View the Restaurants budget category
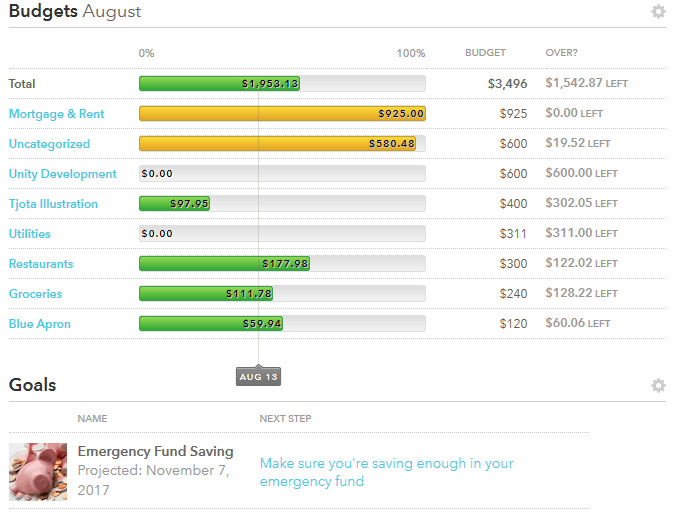Image resolution: width=687 pixels, height=528 pixels. point(41,264)
